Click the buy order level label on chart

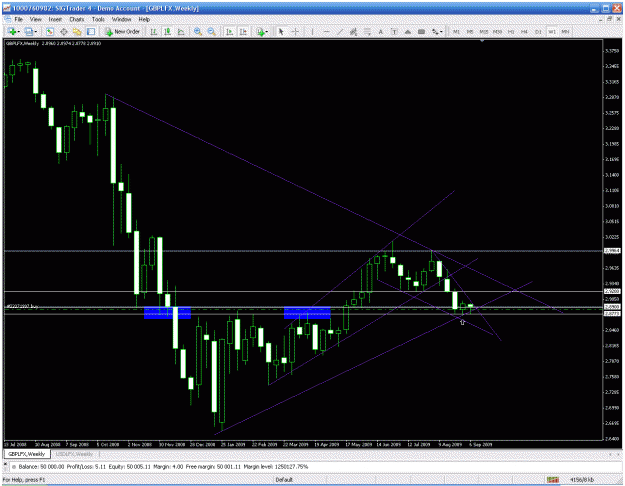click(22, 306)
